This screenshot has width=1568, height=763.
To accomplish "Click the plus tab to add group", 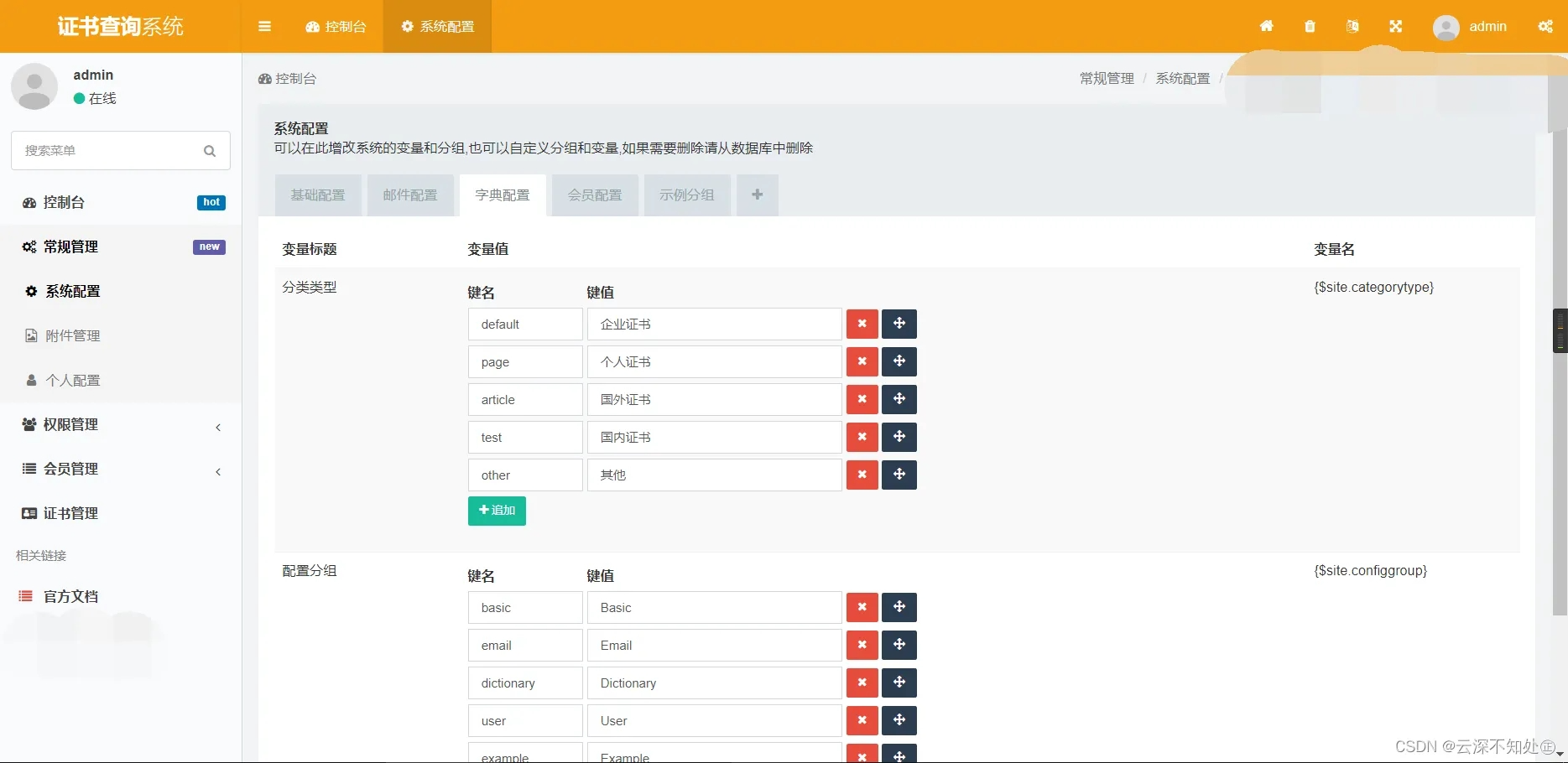I will (758, 195).
